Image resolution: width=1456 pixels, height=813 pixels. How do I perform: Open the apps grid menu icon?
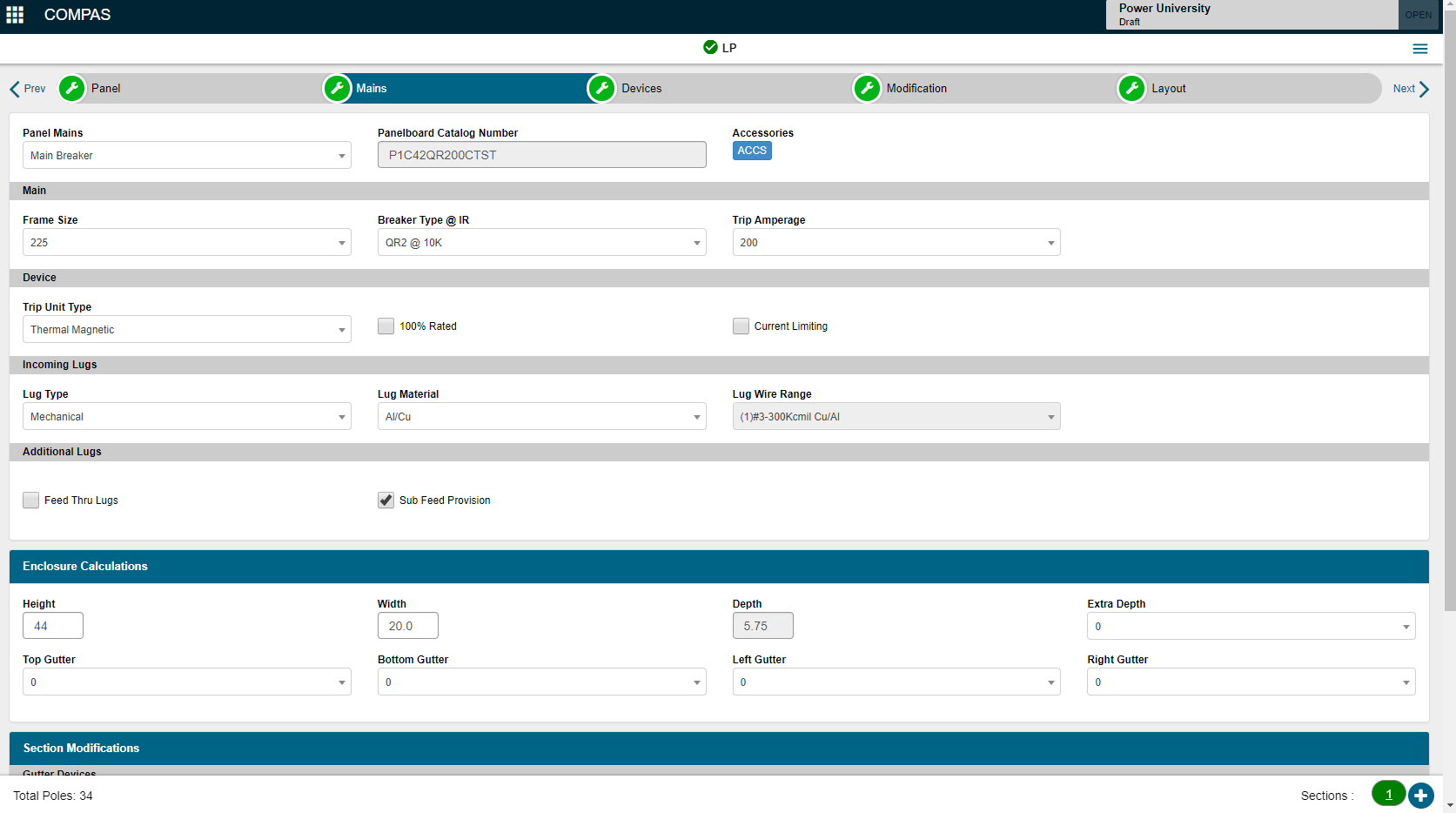click(x=15, y=15)
